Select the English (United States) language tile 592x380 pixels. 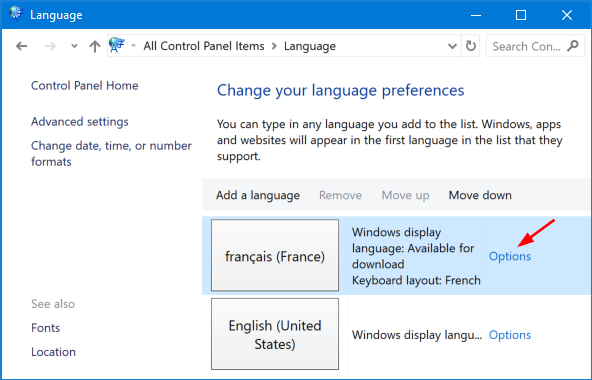pyautogui.click(x=275, y=334)
